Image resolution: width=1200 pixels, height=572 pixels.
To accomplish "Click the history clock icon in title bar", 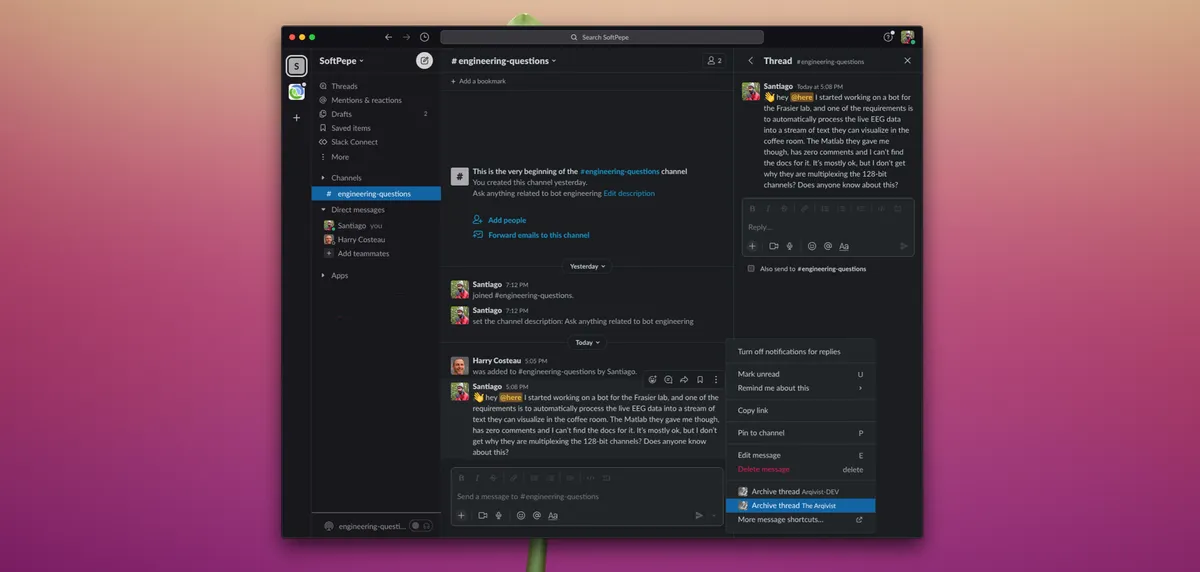I will [424, 37].
